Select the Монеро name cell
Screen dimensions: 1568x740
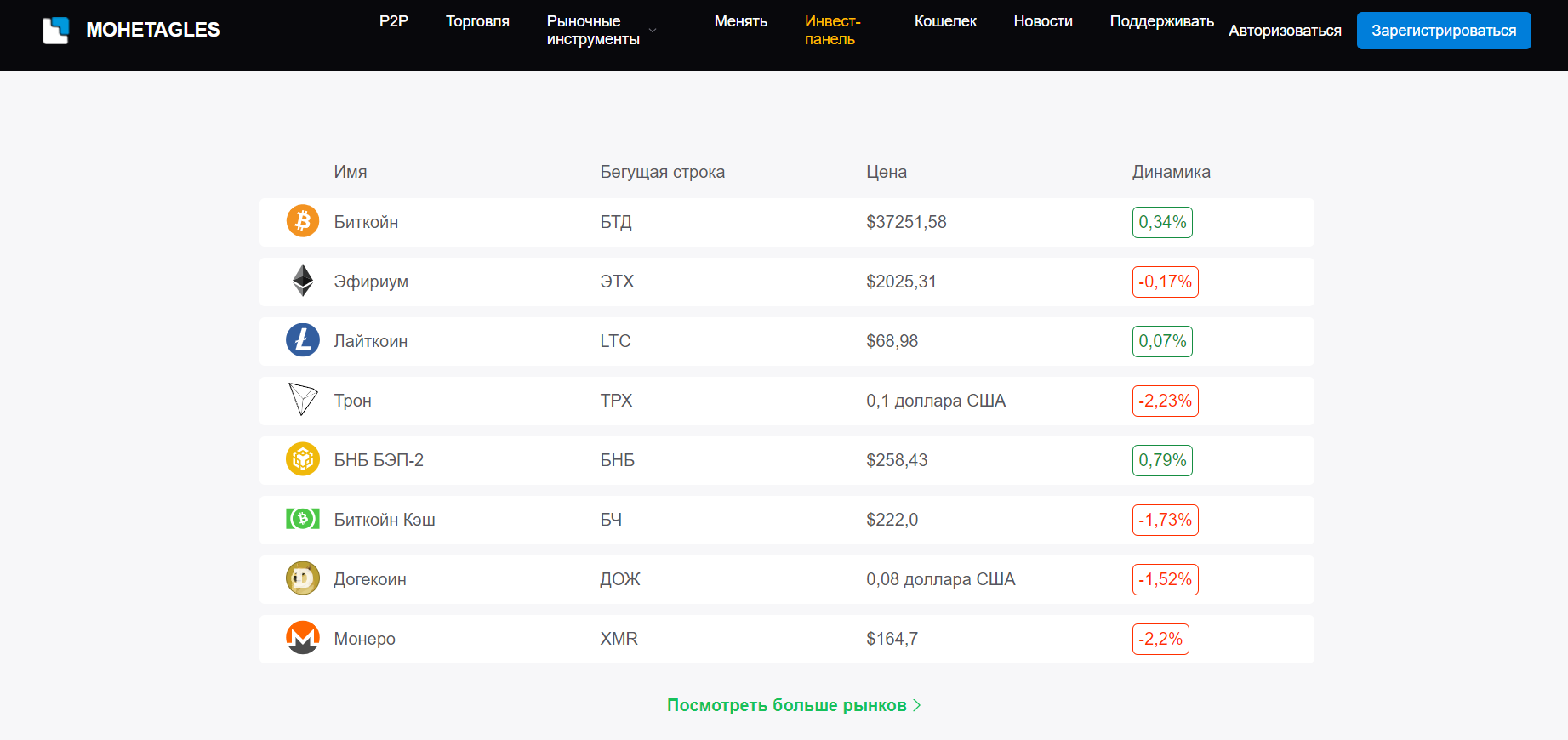365,639
